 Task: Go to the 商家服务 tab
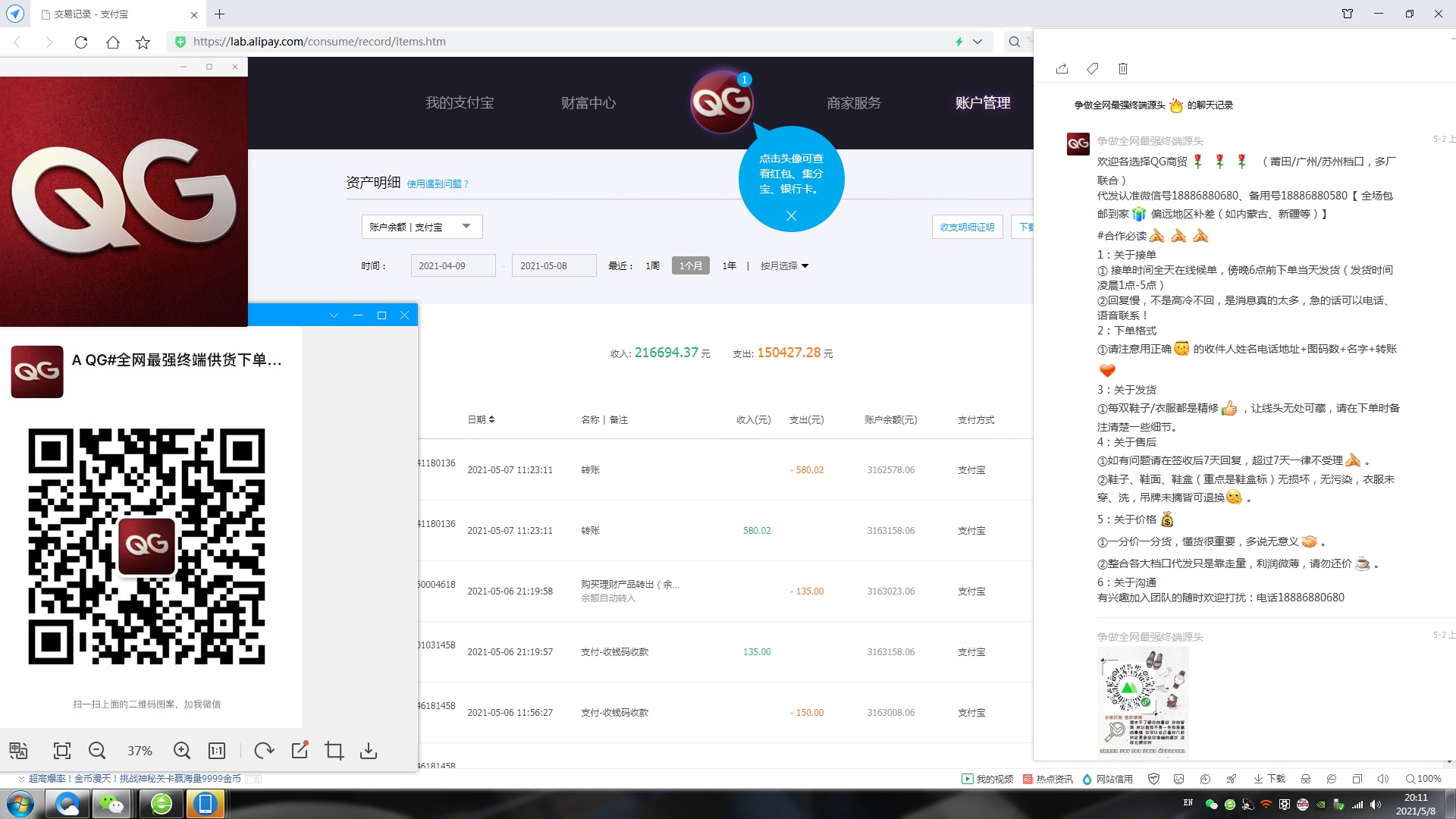(854, 103)
